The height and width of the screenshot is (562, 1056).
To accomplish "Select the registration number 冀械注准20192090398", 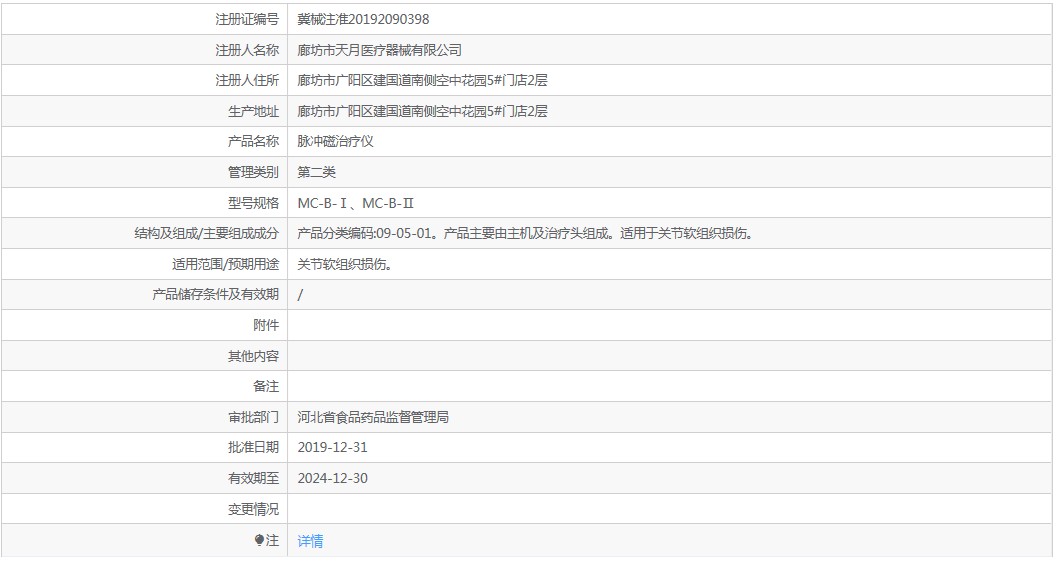I will click(x=363, y=20).
